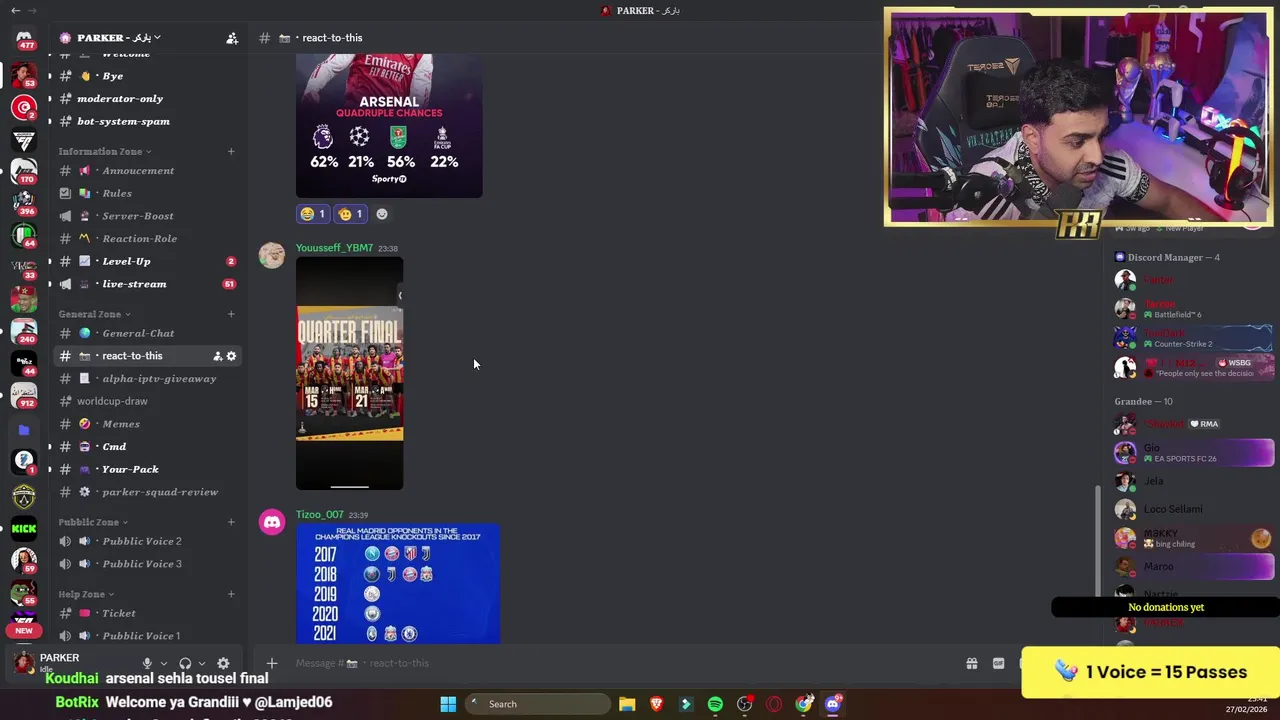Click username Tizoo_007 in chat
The width and height of the screenshot is (1280, 720).
[x=319, y=515]
